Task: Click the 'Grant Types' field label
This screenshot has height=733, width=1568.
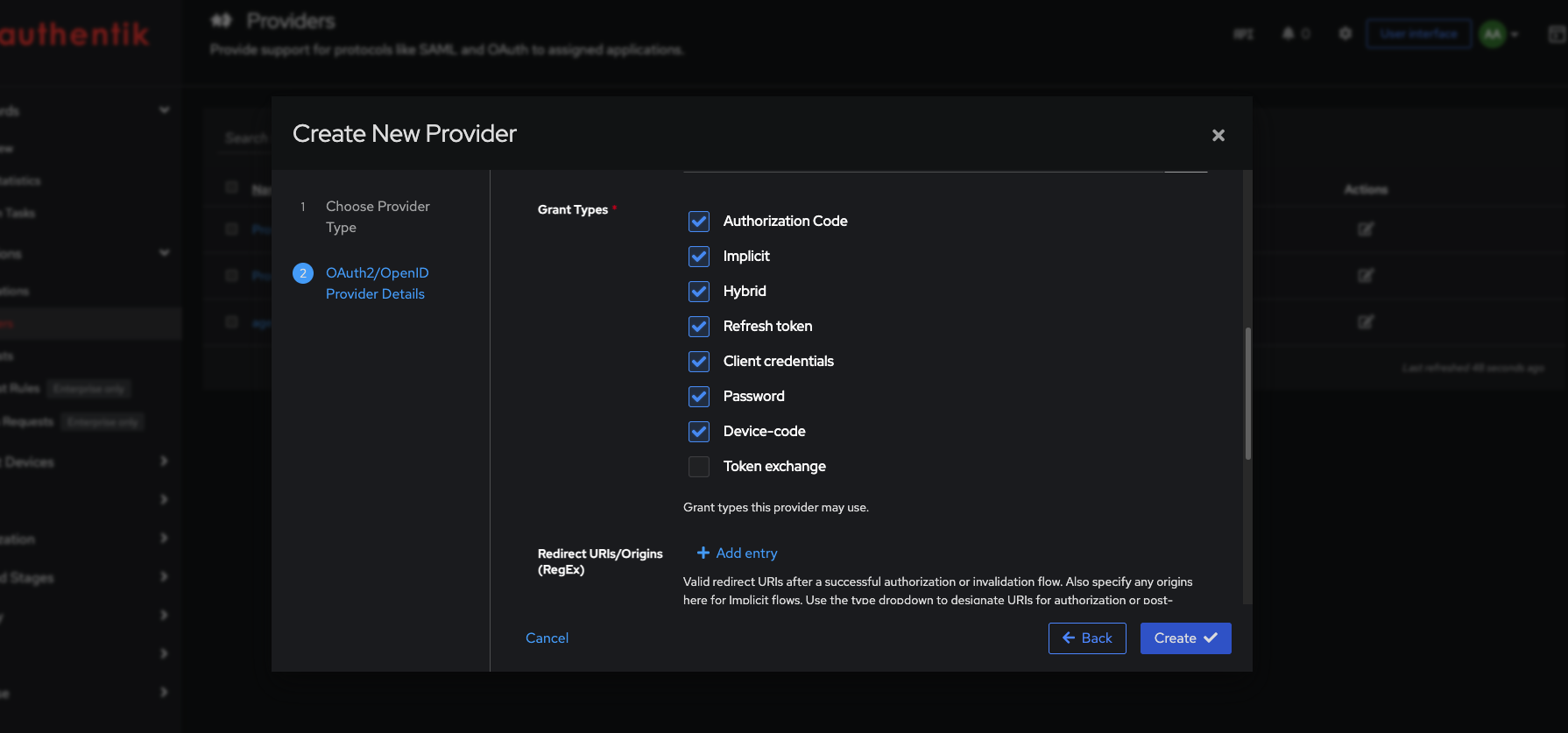Action: pyautogui.click(x=573, y=210)
